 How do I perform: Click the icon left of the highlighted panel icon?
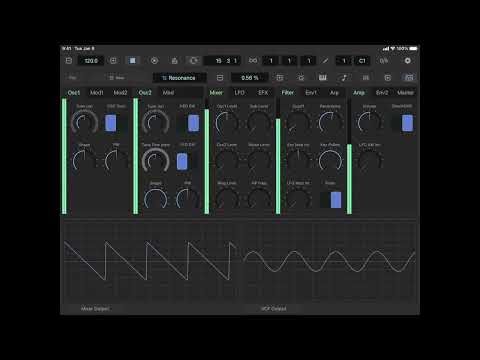tap(387, 78)
